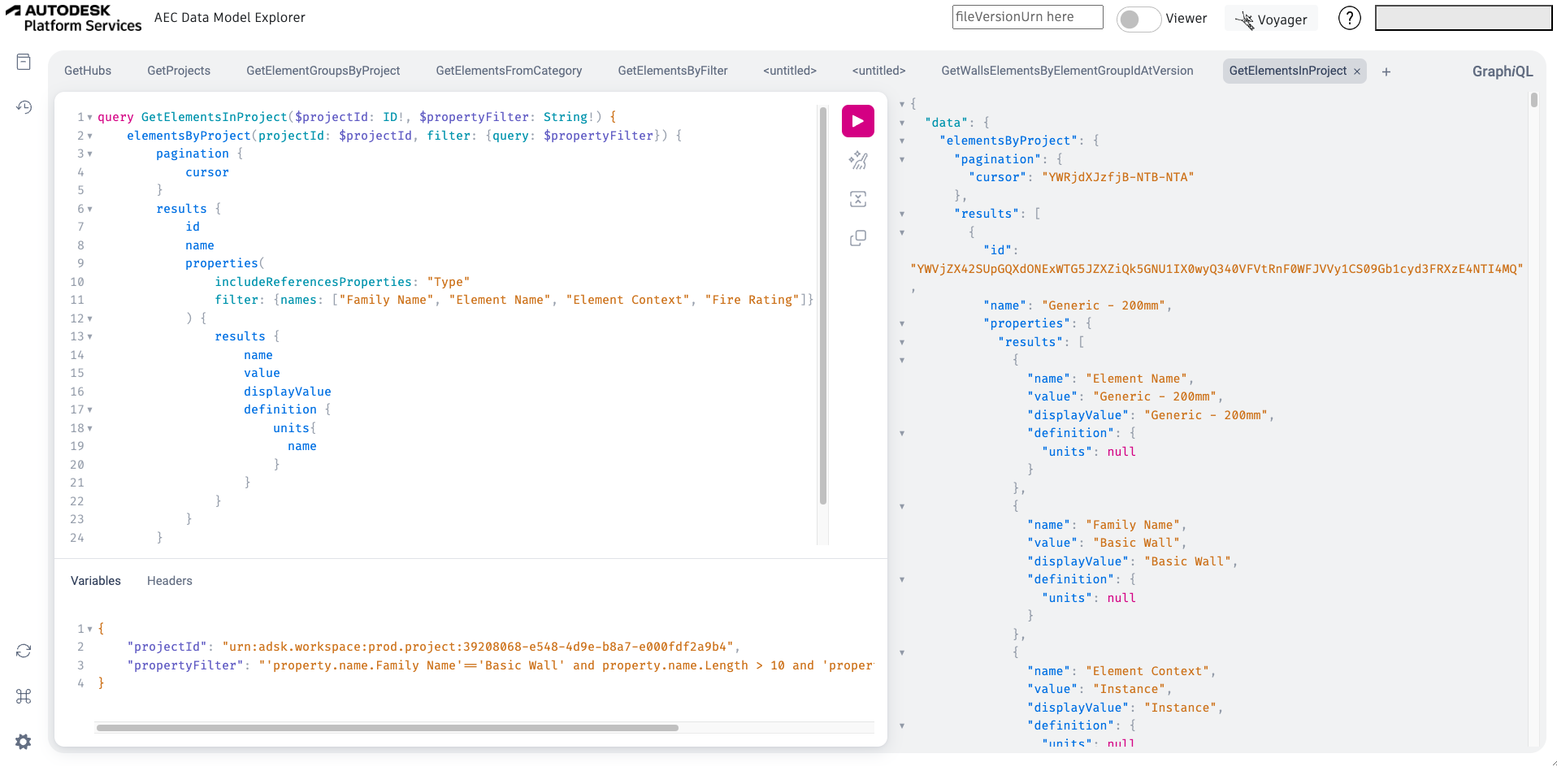This screenshot has height=784, width=1557.
Task: Collapse "elementsByProject" node in response
Action: click(902, 141)
